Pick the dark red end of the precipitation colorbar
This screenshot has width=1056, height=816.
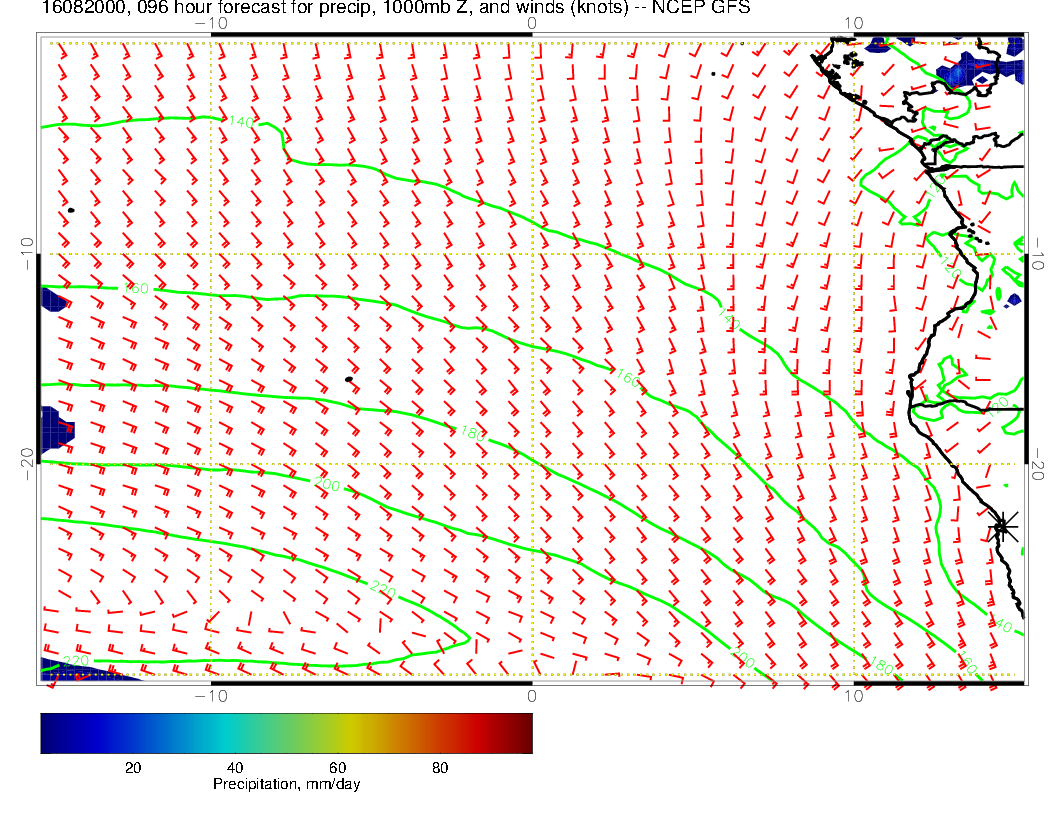(522, 733)
